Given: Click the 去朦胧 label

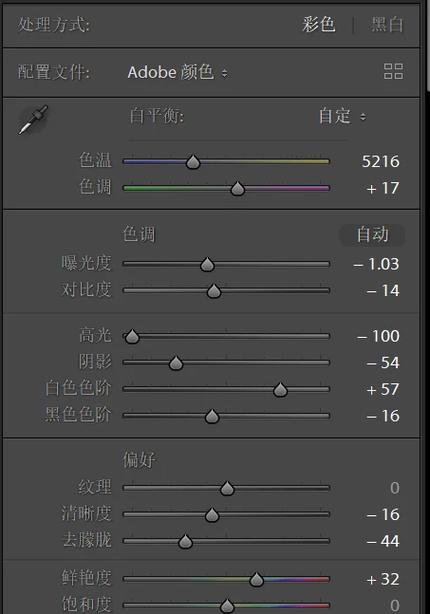Looking at the screenshot, I should pos(87,541).
